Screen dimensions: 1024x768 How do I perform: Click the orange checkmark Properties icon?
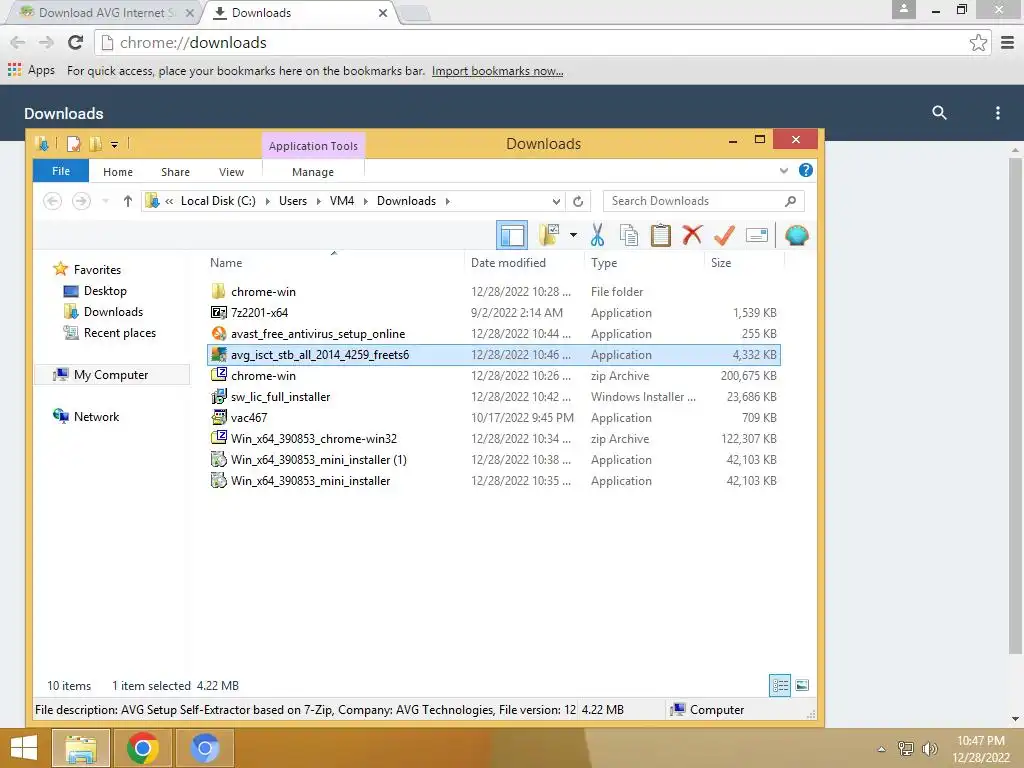click(x=724, y=235)
